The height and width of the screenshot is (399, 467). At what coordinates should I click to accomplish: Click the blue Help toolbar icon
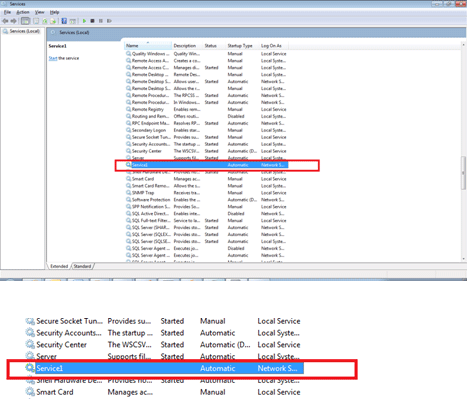pos(64,21)
